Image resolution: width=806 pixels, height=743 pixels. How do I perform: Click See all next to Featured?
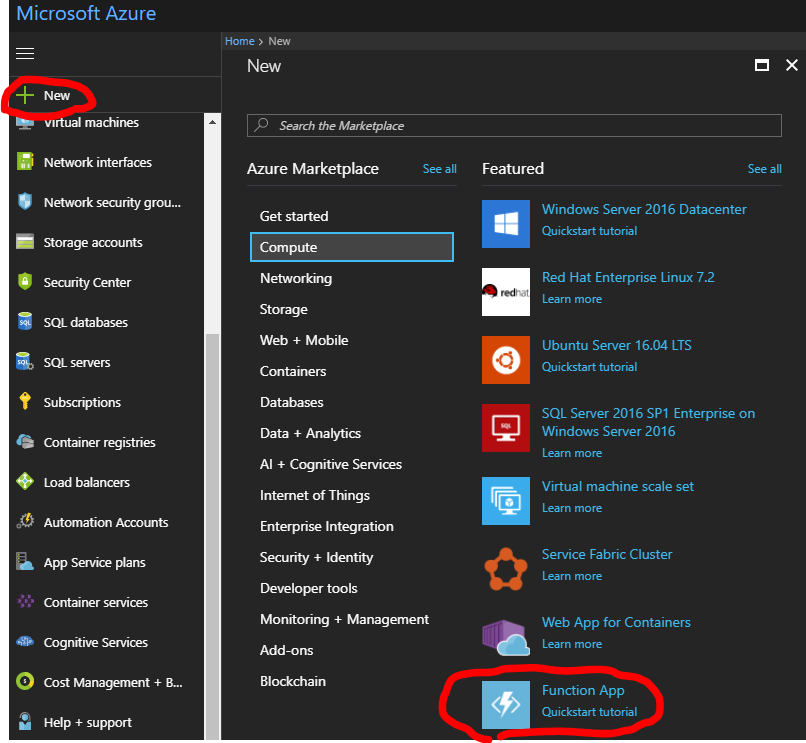coord(764,169)
